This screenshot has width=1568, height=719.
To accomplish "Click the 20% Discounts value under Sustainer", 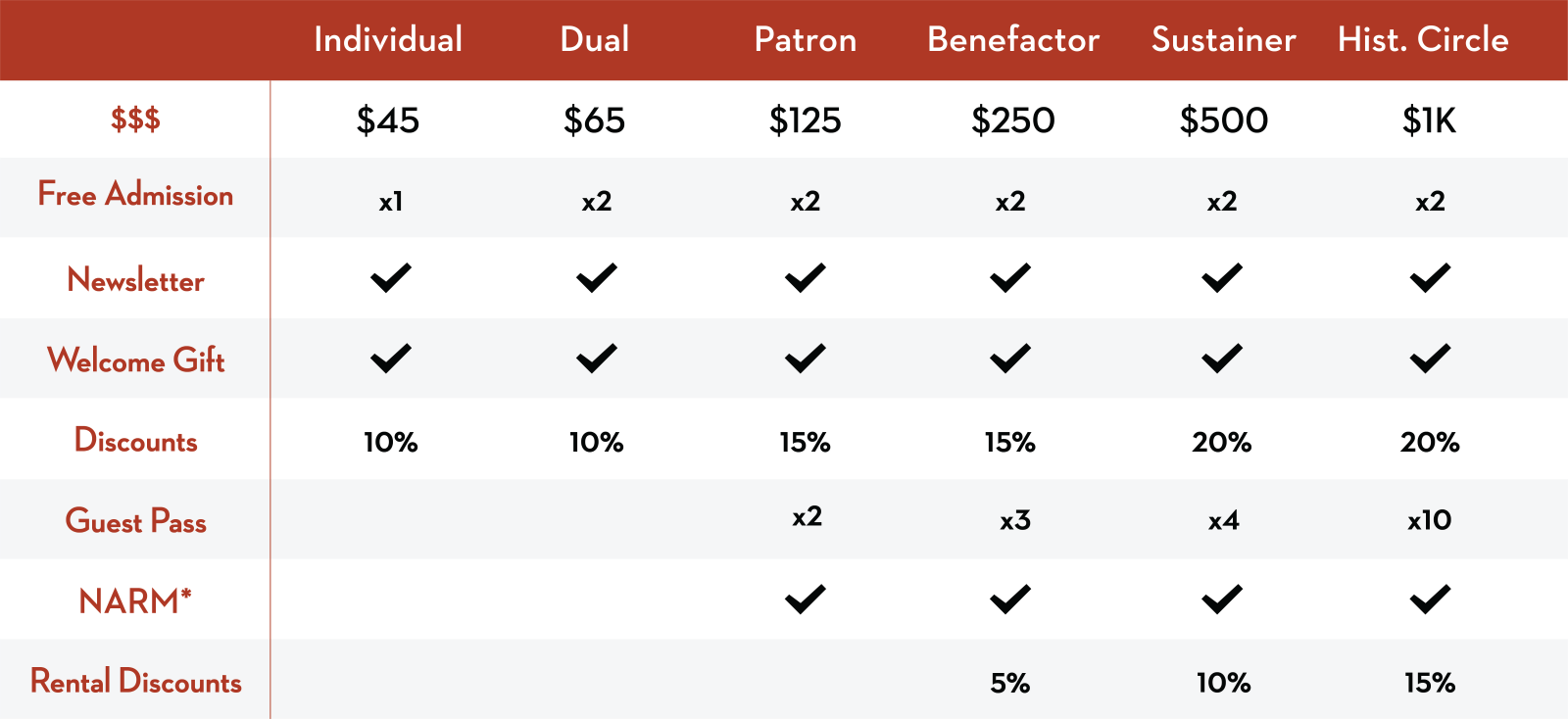I will pyautogui.click(x=1222, y=442).
